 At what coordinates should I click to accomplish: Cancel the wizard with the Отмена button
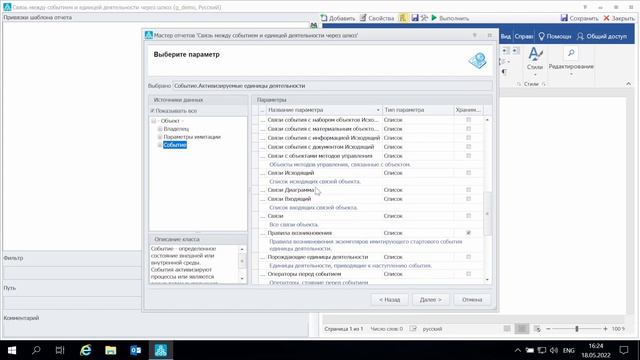click(x=472, y=300)
